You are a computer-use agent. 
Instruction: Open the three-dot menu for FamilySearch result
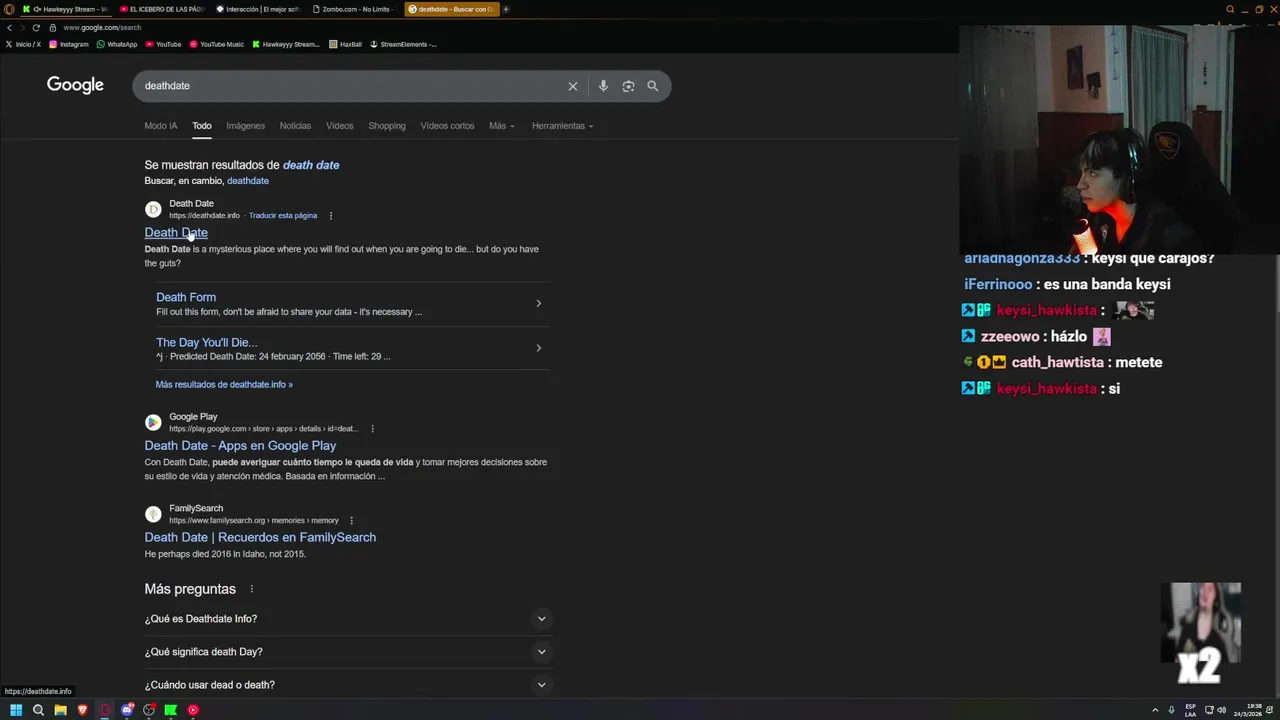pos(351,520)
